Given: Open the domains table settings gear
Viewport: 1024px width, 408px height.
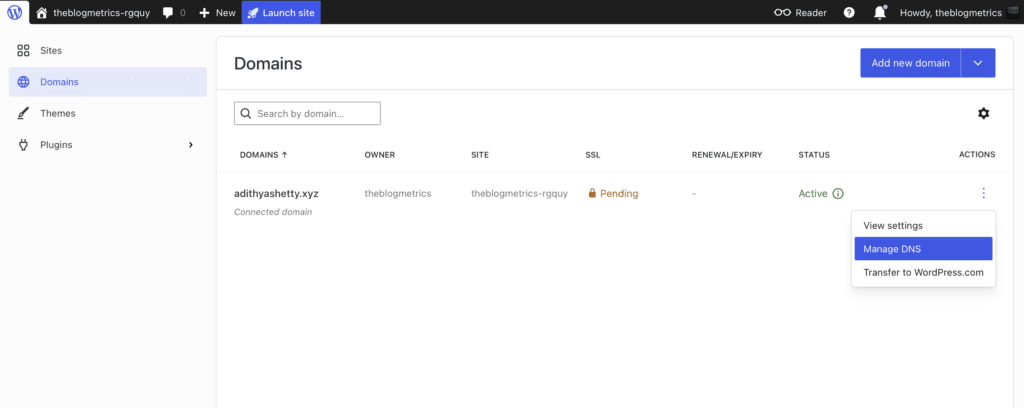Looking at the screenshot, I should click(x=984, y=113).
